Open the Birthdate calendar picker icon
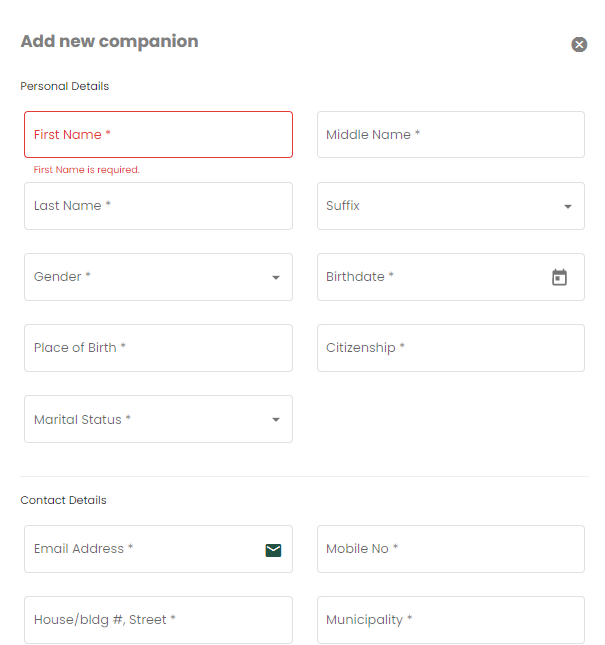Image resolution: width=605 pixels, height=645 pixels. [559, 277]
